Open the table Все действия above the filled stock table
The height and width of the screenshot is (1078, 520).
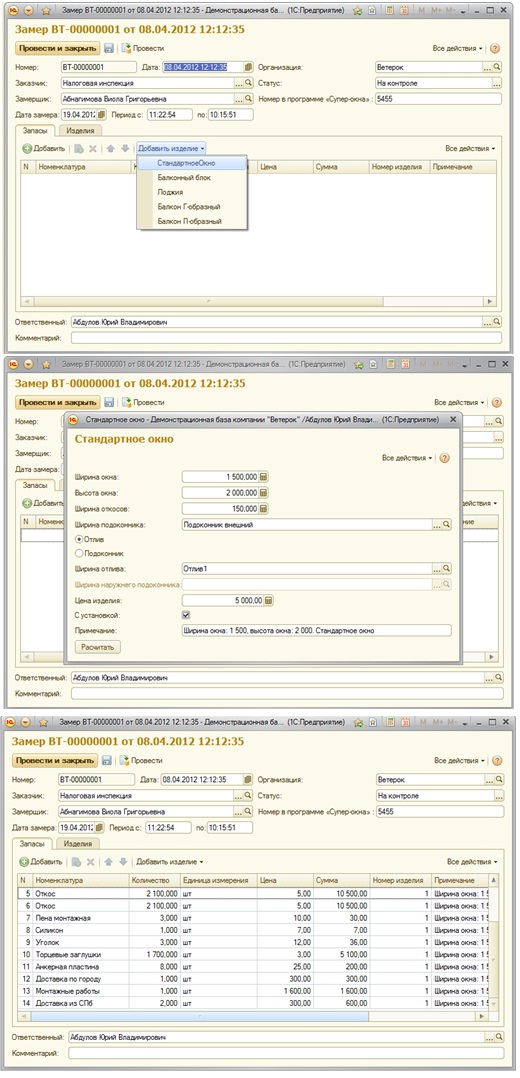click(x=472, y=861)
